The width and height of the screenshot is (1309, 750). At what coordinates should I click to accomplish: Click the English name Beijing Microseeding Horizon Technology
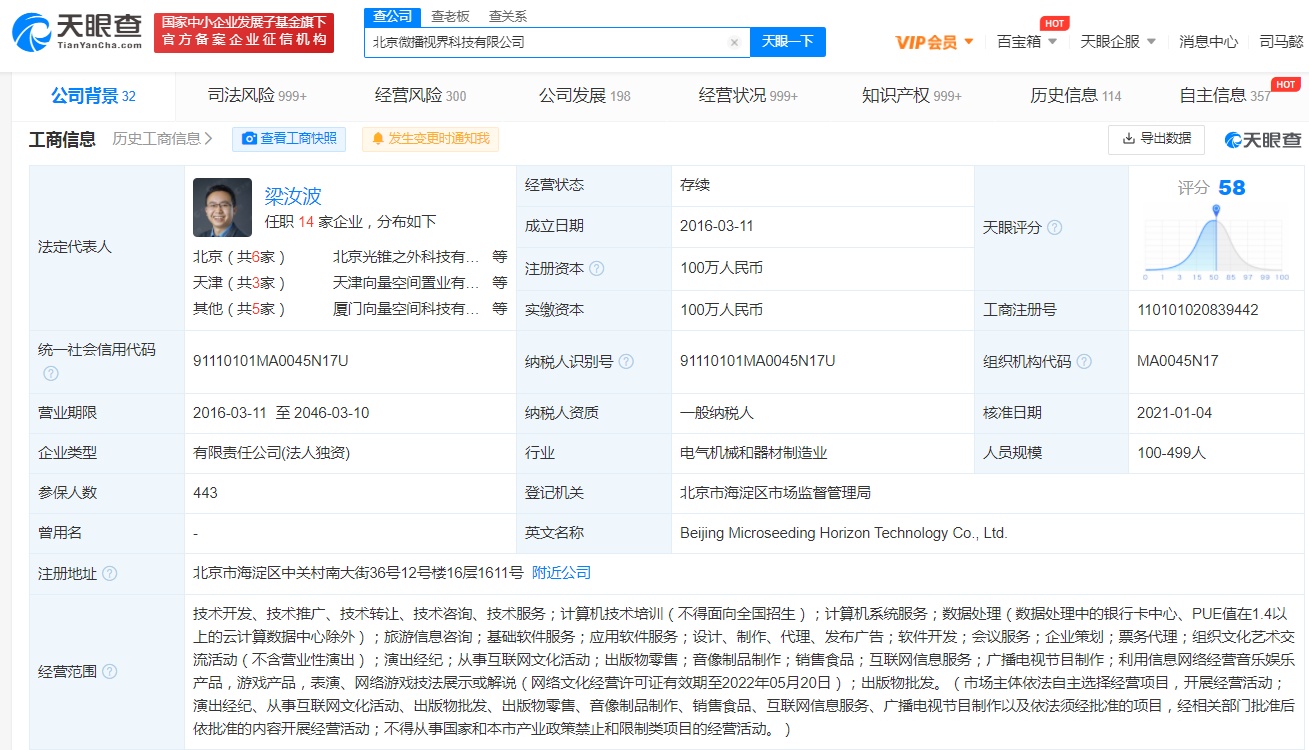pyautogui.click(x=844, y=533)
